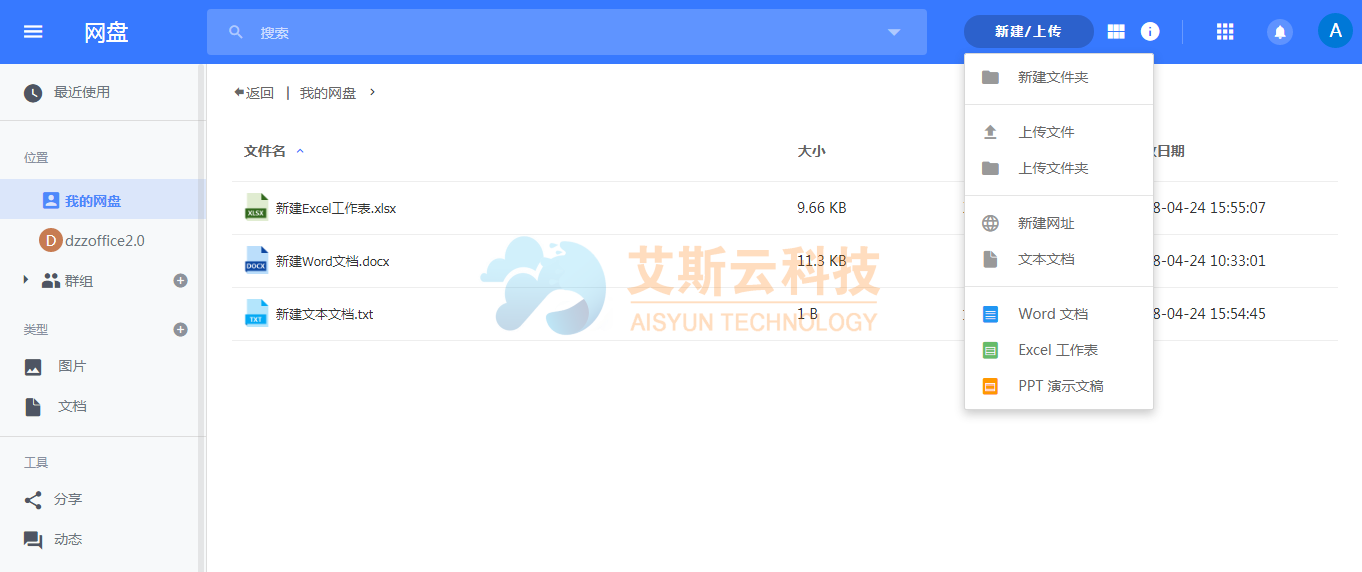Open the hamburger menu icon

[x=33, y=32]
